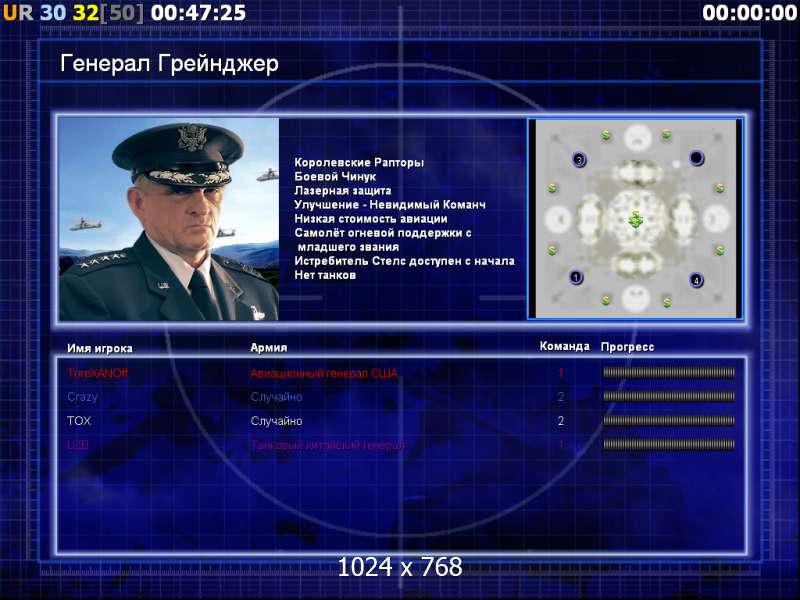Viewport: 800px width, 600px height.
Task: Click 'Случайно' army in TOX's row
Action: [x=277, y=421]
